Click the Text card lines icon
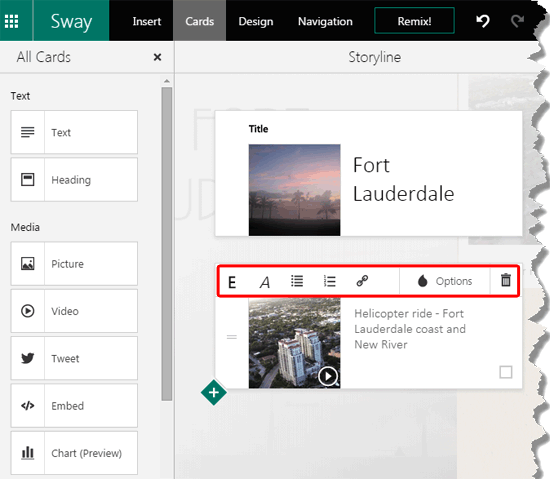550x479 pixels. click(28, 132)
